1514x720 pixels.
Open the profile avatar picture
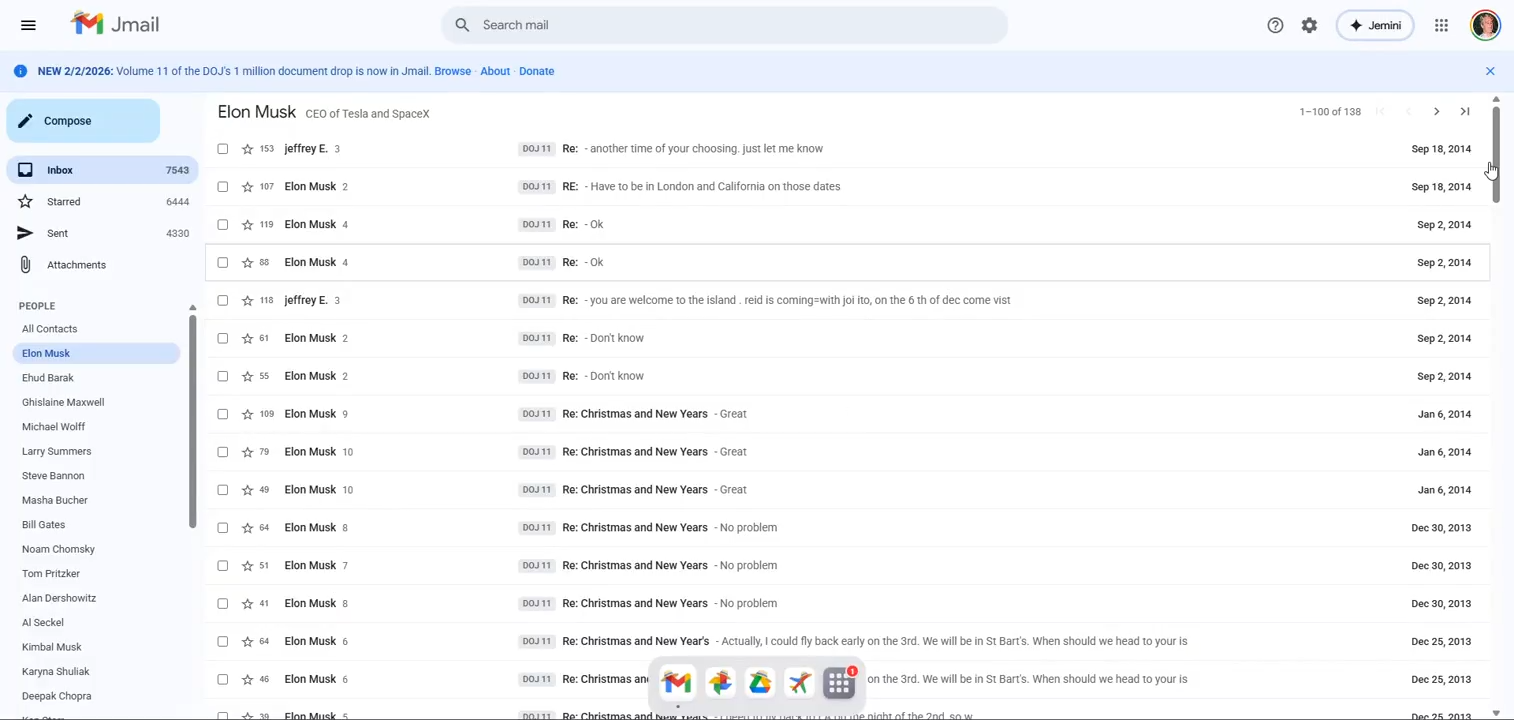coord(1485,25)
